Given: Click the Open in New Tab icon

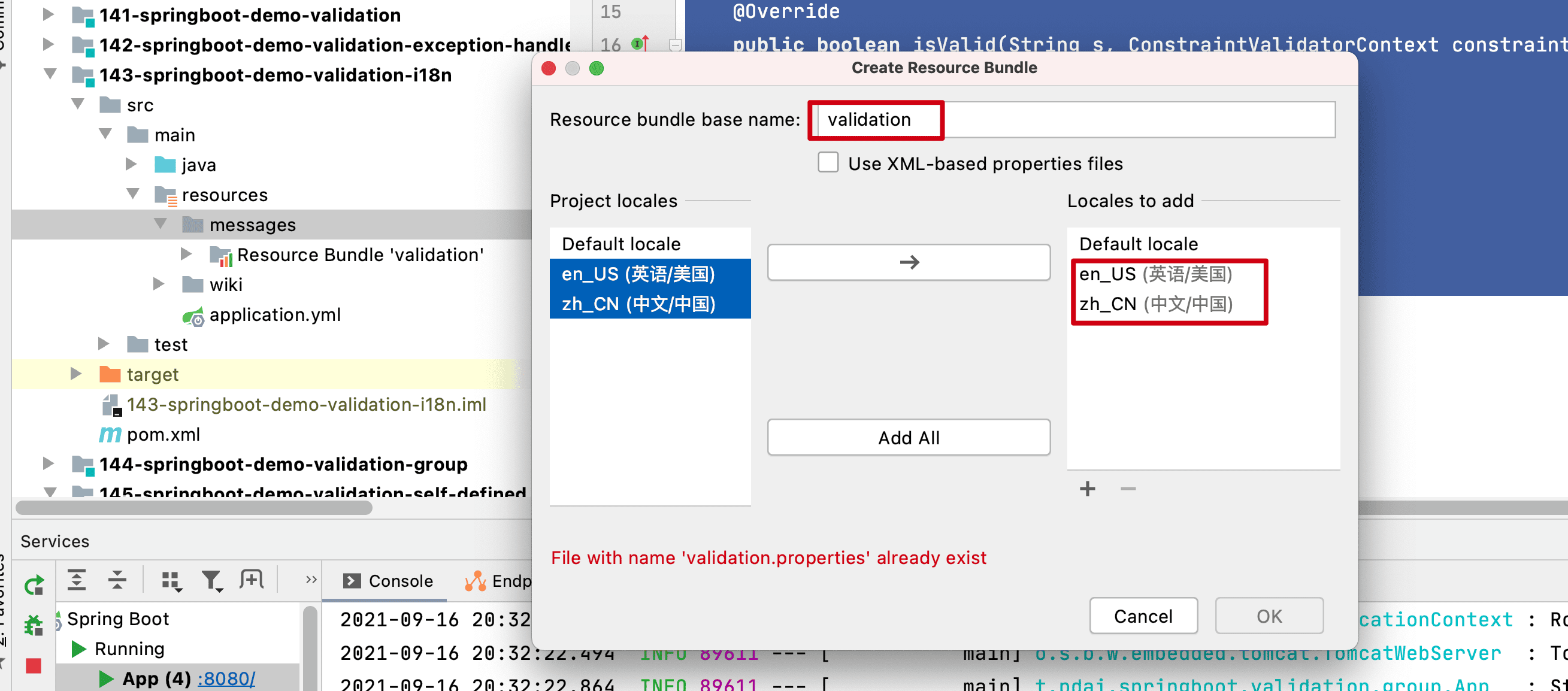Looking at the screenshot, I should tap(252, 580).
